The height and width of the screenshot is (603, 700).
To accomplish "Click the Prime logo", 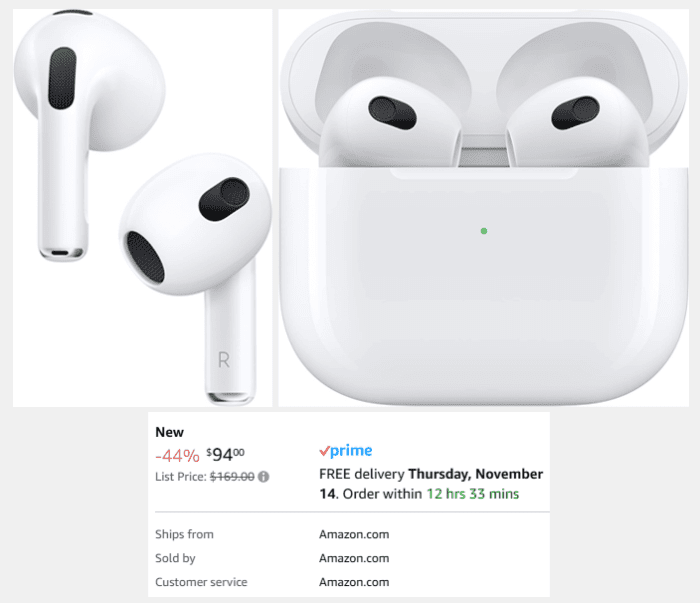I will coord(346,451).
